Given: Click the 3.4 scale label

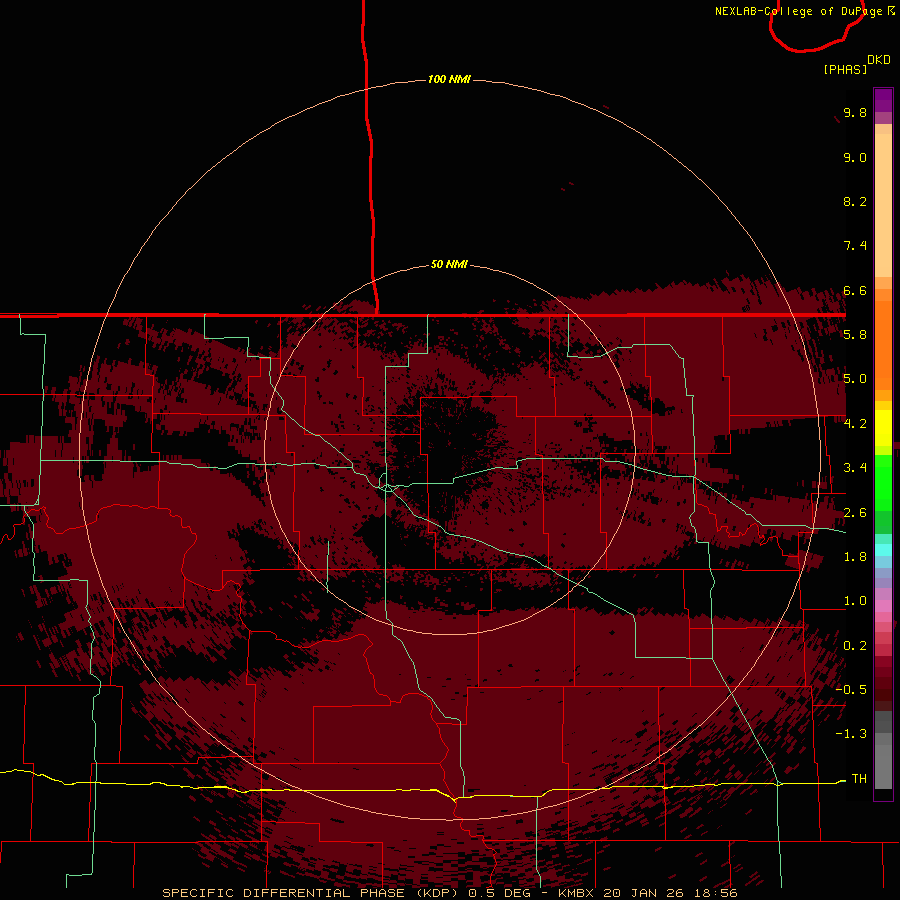Looking at the screenshot, I should (x=855, y=468).
